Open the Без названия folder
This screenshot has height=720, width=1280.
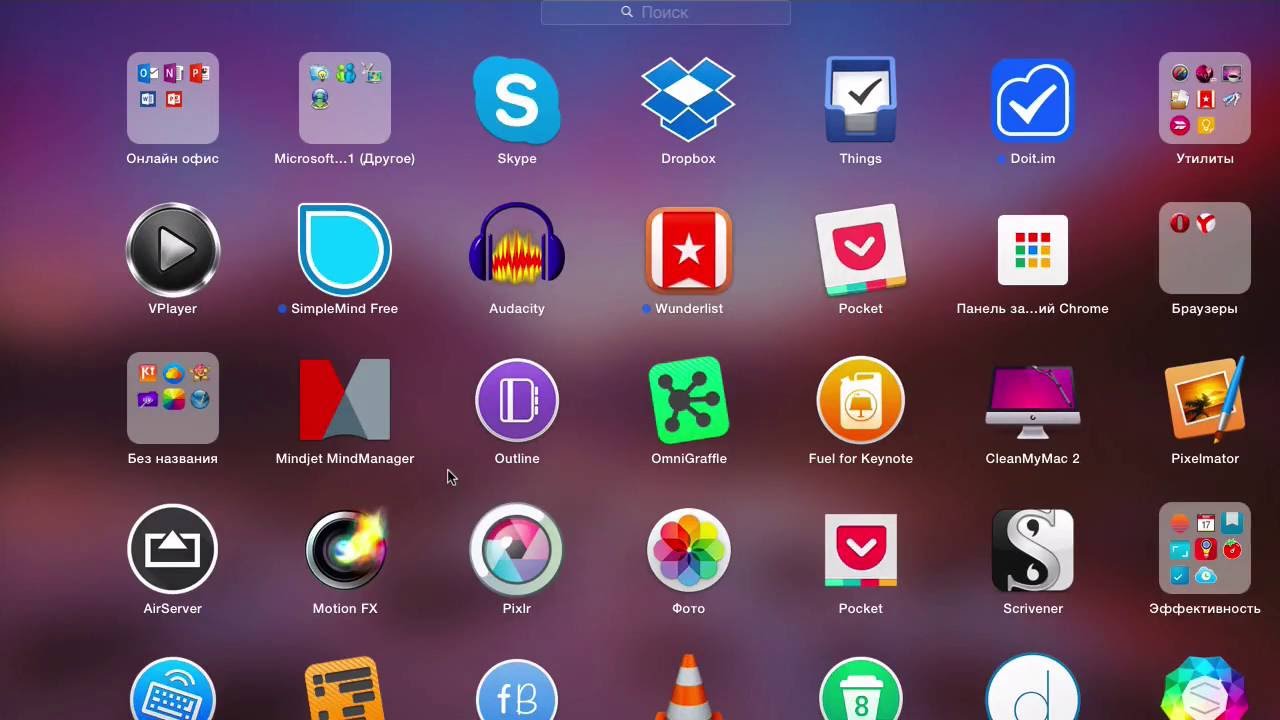[x=173, y=398]
